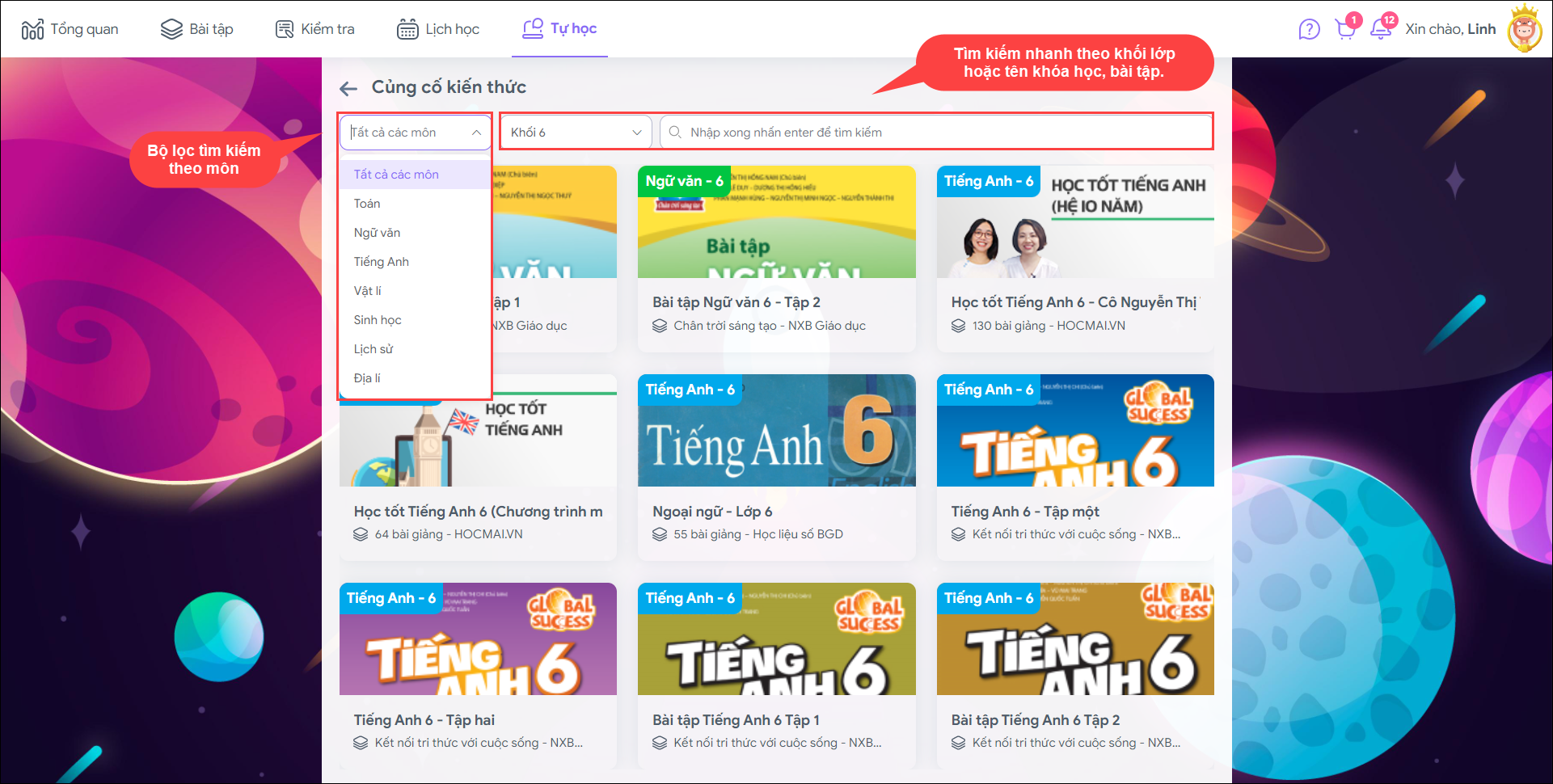
Task: Expand the Khối 6 grade dropdown
Action: (576, 132)
